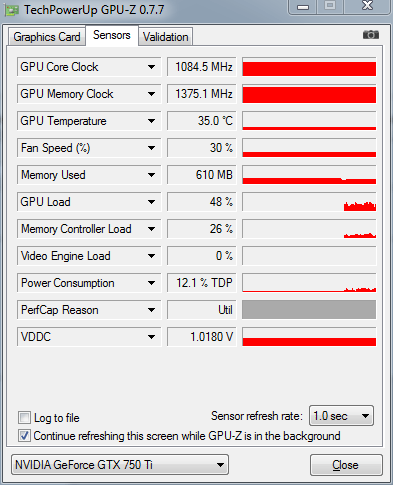Viewport: 393px width, 485px height.
Task: Enable the Log to file checkbox
Action: pos(24,417)
